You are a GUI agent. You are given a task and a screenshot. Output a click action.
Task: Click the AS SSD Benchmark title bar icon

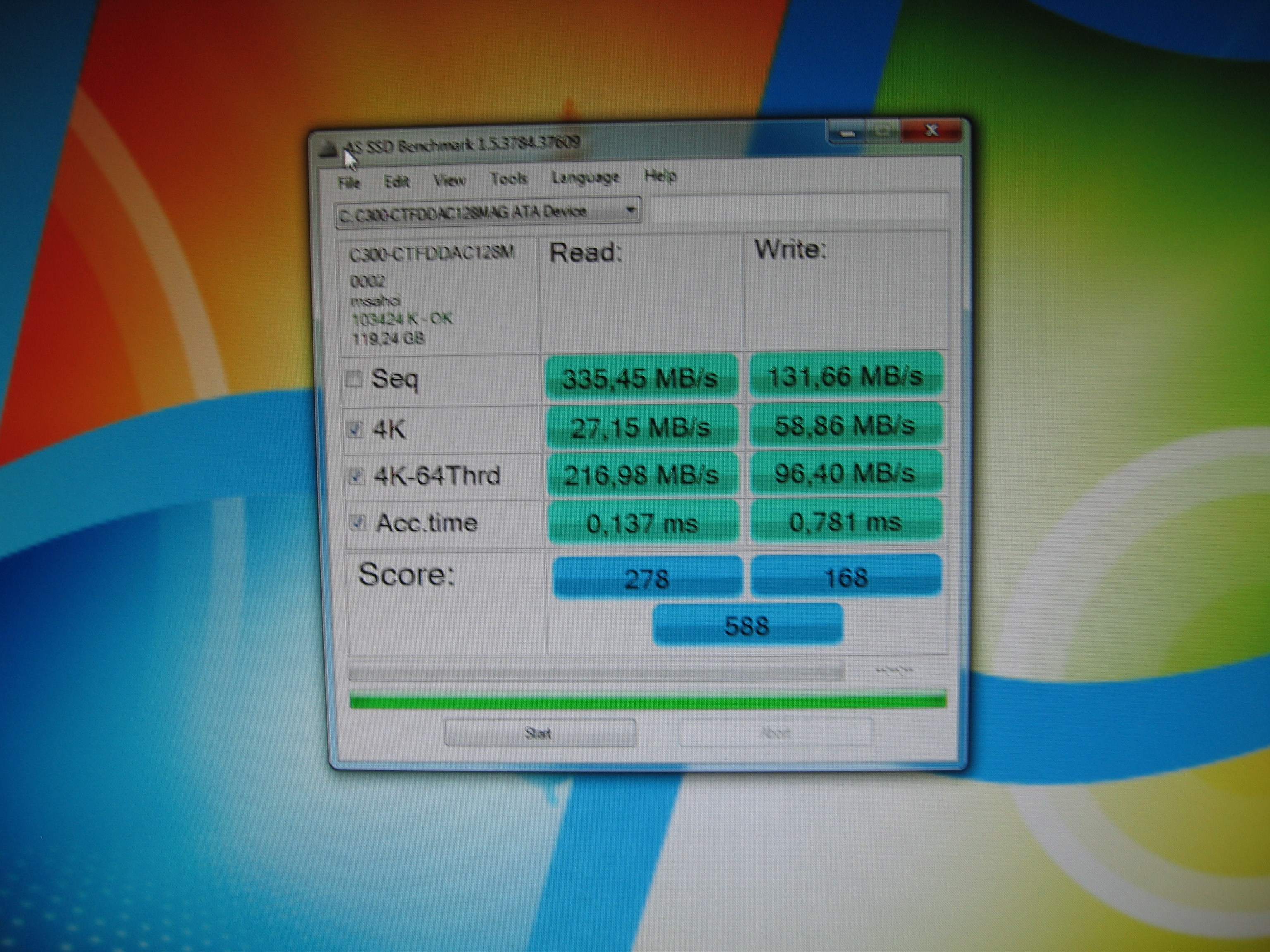(328, 149)
